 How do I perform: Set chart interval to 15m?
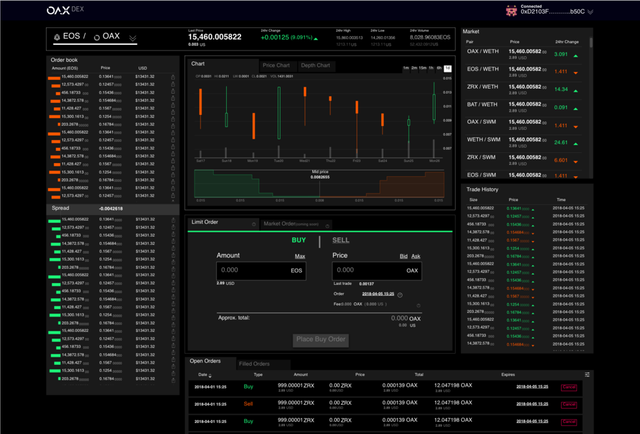422,68
